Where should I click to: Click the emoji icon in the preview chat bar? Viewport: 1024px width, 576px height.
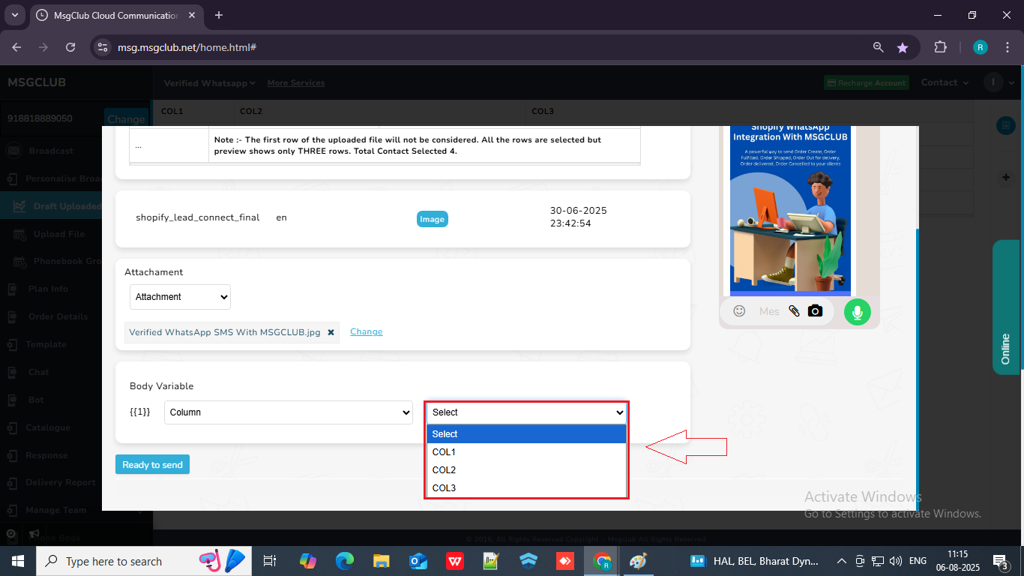click(x=739, y=312)
